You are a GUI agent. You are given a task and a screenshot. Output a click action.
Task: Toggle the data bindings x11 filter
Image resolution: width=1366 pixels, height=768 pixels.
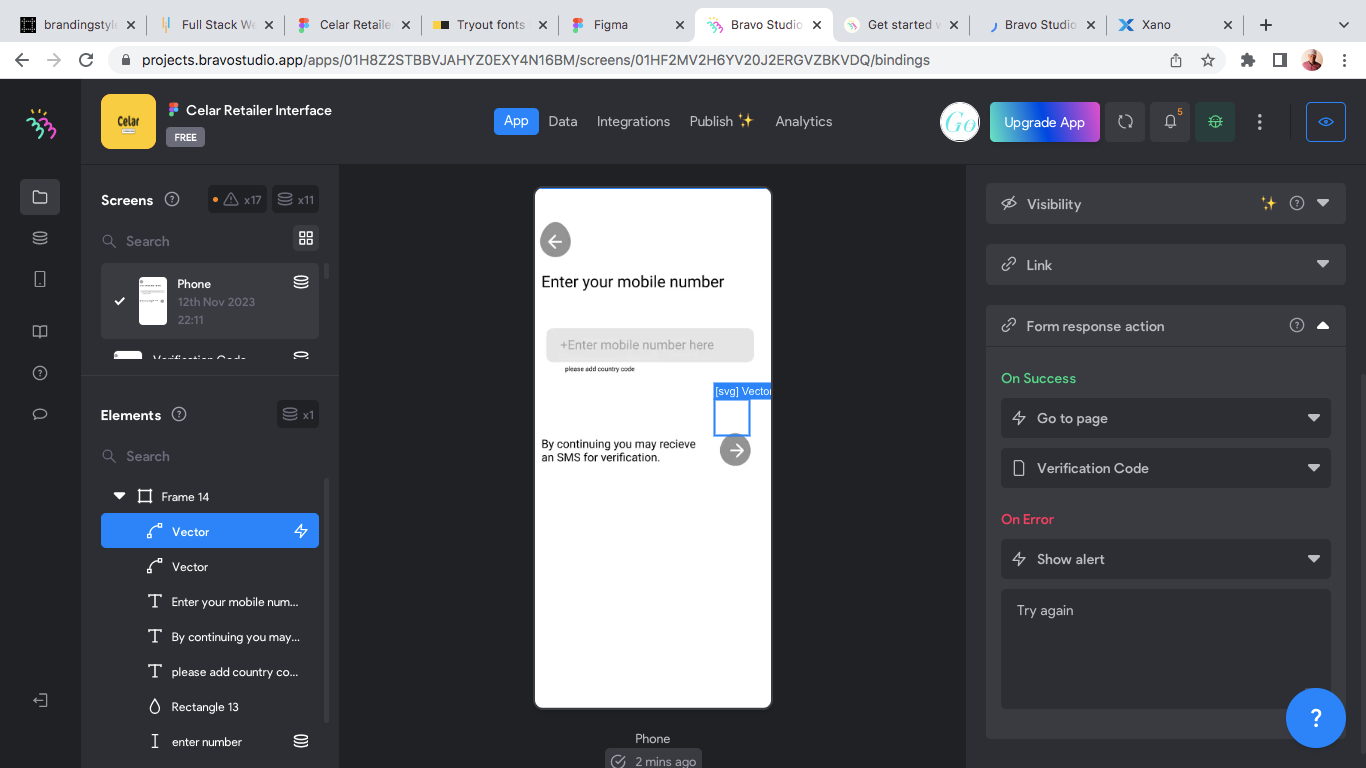pyautogui.click(x=296, y=200)
